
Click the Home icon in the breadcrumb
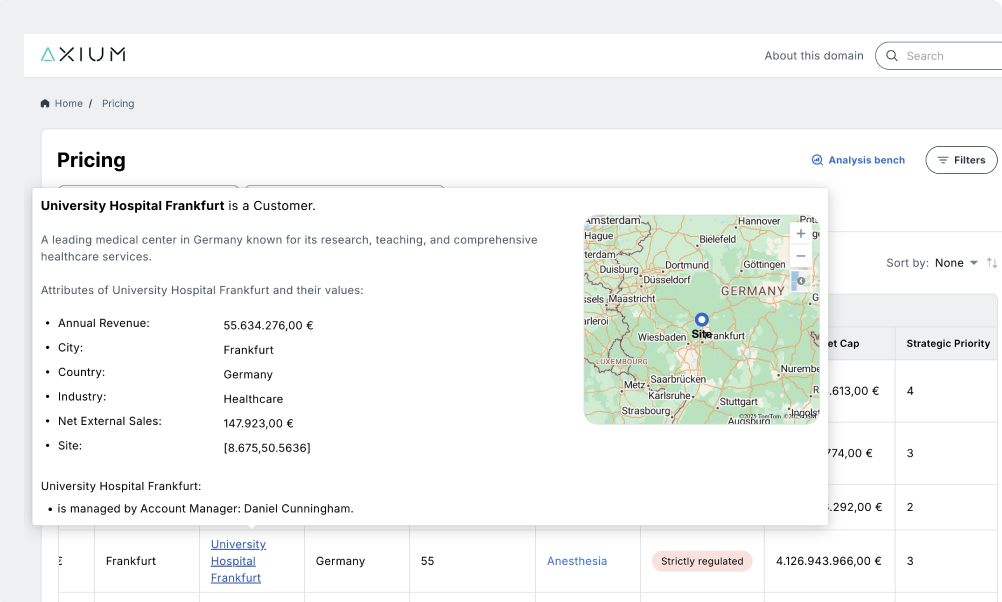(x=45, y=104)
